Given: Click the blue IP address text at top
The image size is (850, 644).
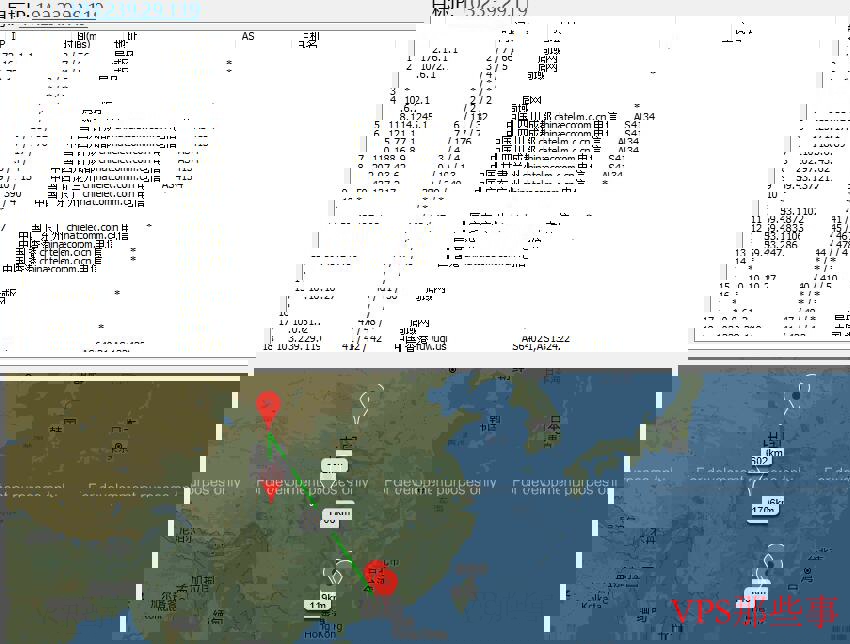Looking at the screenshot, I should pos(150,9).
